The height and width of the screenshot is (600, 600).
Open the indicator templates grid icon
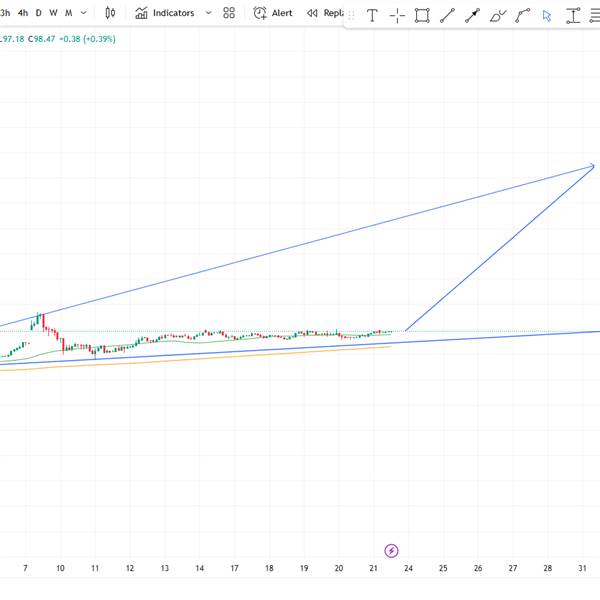229,14
